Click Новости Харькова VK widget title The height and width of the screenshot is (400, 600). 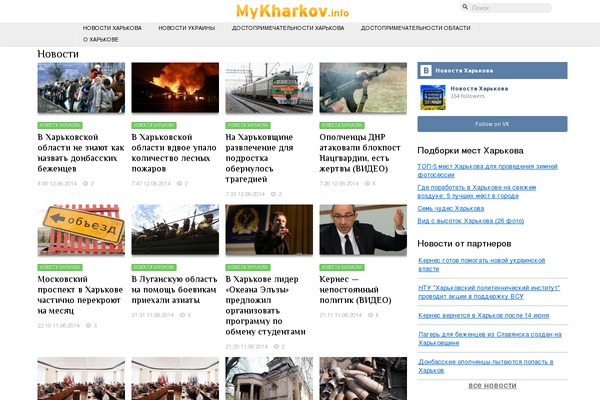tap(464, 70)
